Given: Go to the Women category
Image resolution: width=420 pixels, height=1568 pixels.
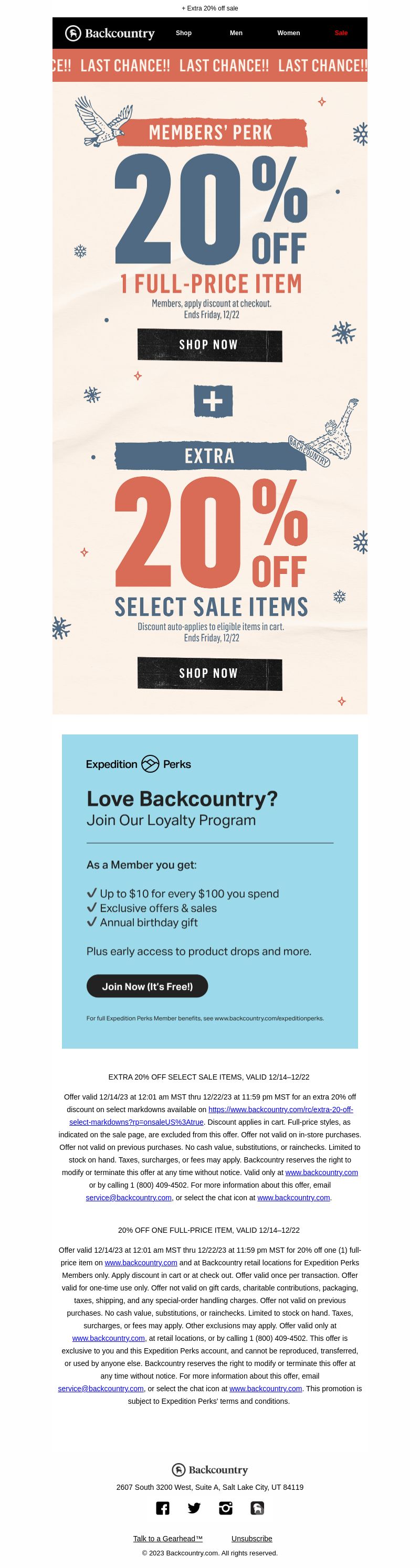Looking at the screenshot, I should pyautogui.click(x=288, y=33).
